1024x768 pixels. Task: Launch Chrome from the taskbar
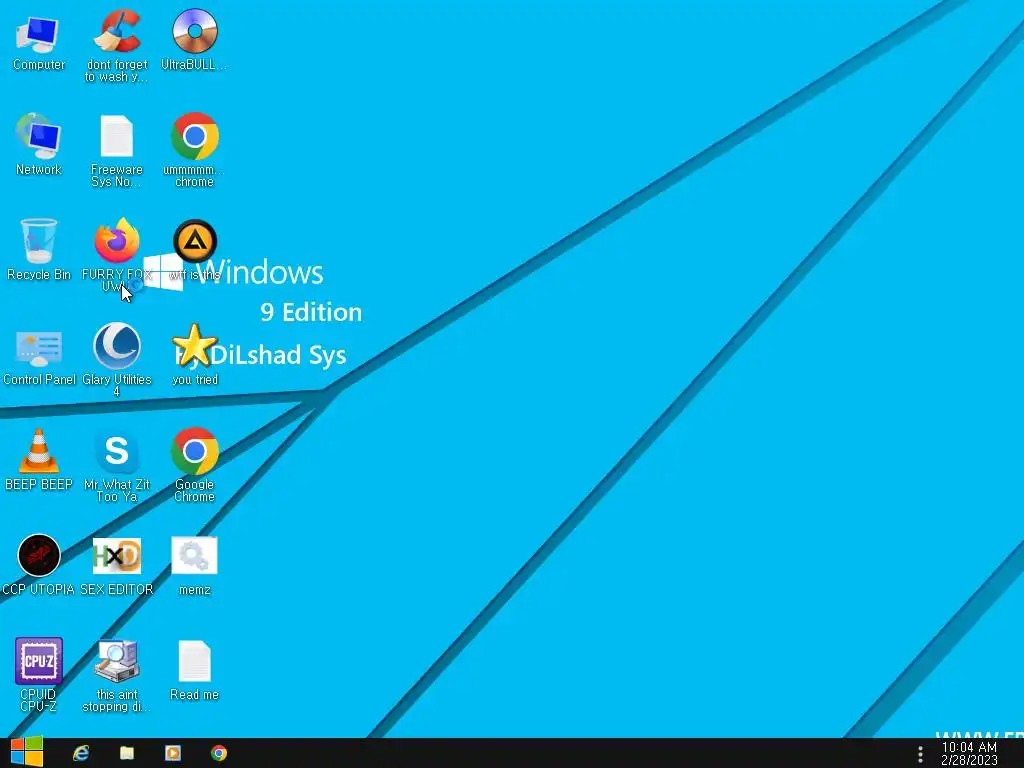[219, 753]
